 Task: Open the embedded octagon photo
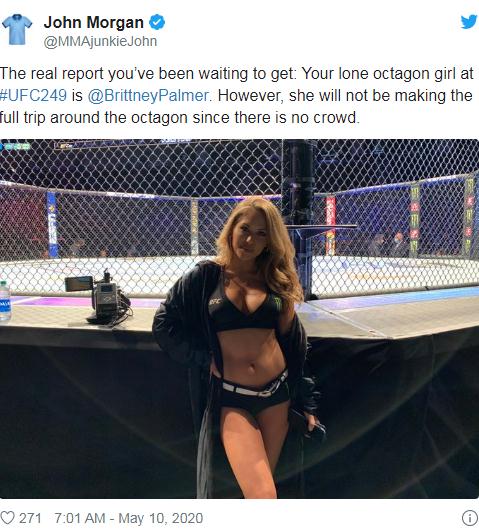239,319
